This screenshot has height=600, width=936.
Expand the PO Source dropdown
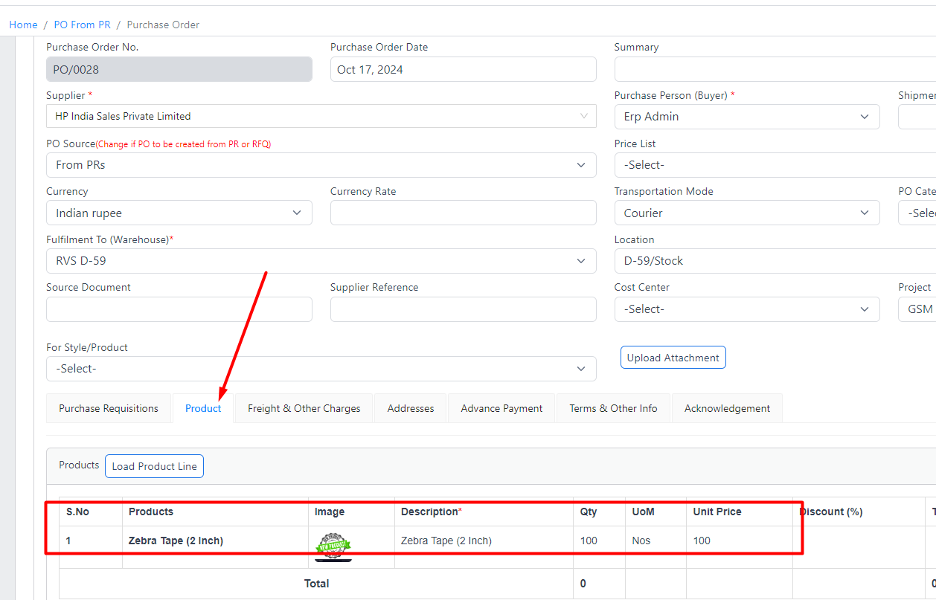point(320,165)
